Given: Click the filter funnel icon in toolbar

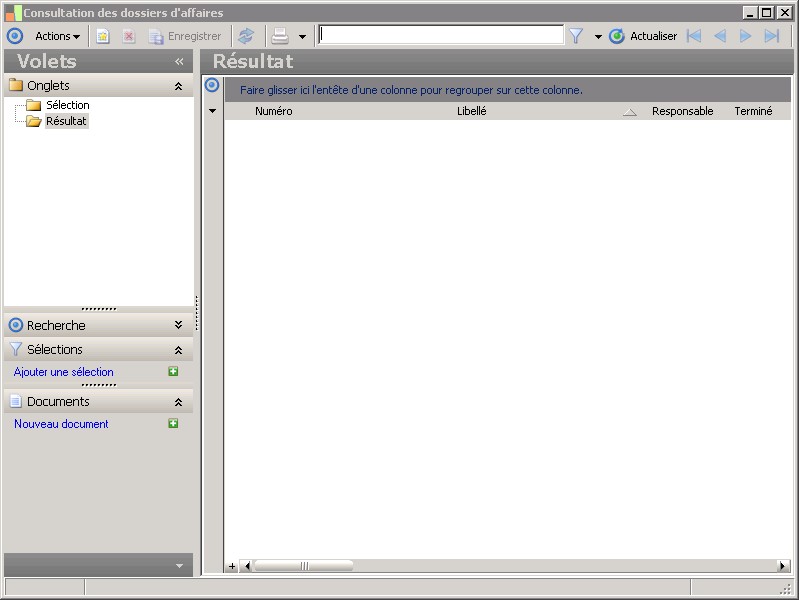Looking at the screenshot, I should point(576,36).
